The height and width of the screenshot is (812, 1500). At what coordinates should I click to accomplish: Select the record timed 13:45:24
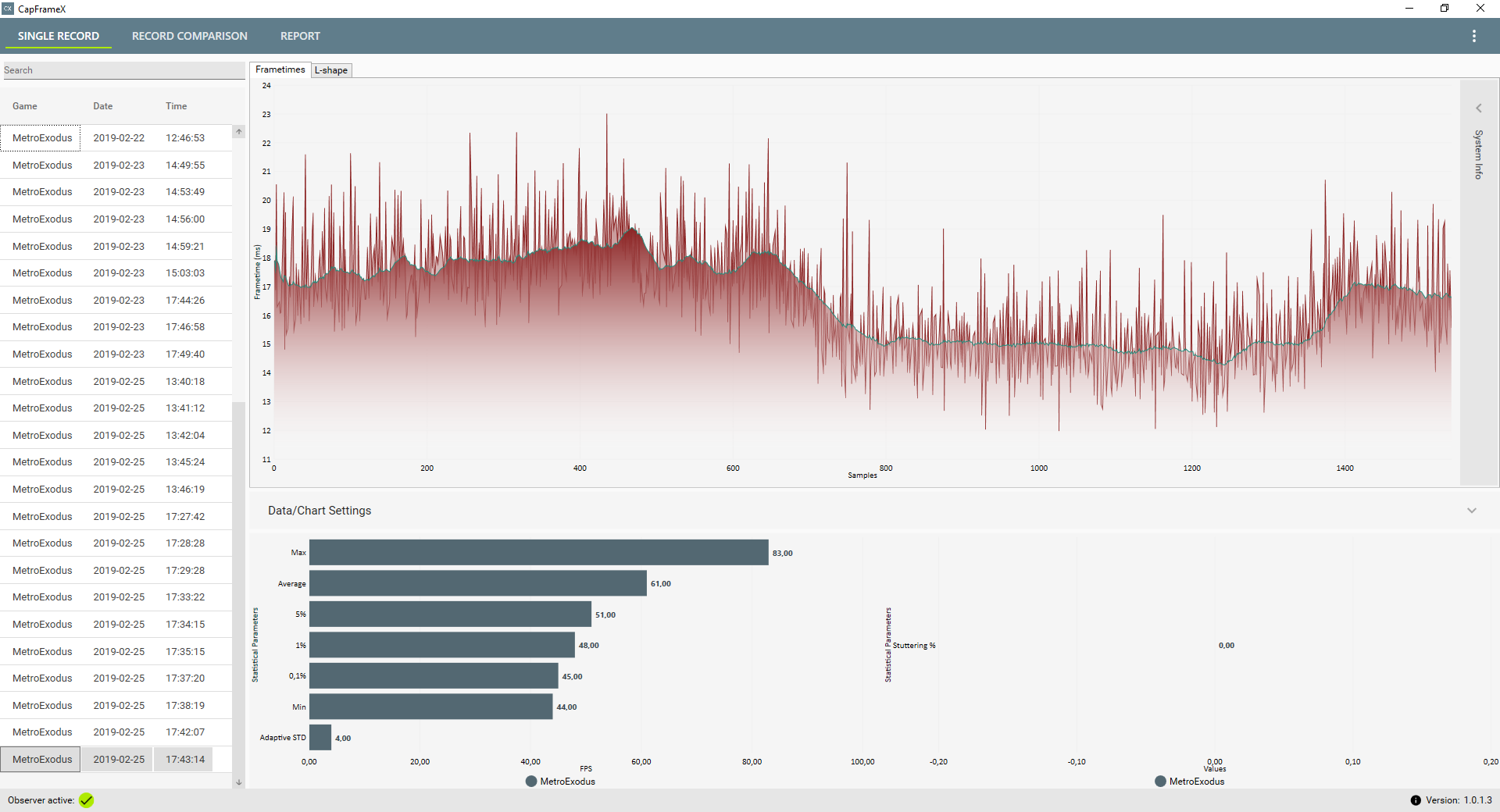(x=116, y=462)
